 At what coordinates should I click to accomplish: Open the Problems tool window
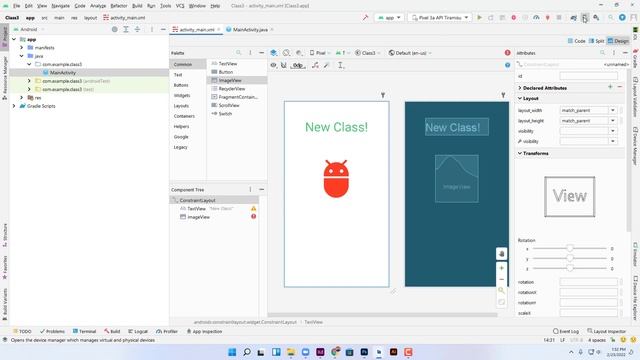[52, 331]
